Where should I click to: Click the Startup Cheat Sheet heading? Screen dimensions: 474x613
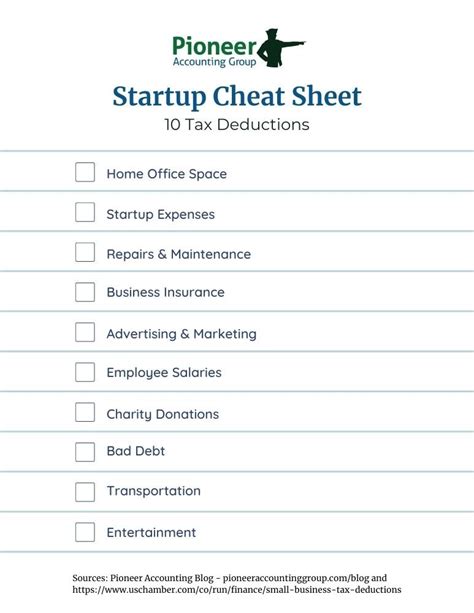pos(237,96)
